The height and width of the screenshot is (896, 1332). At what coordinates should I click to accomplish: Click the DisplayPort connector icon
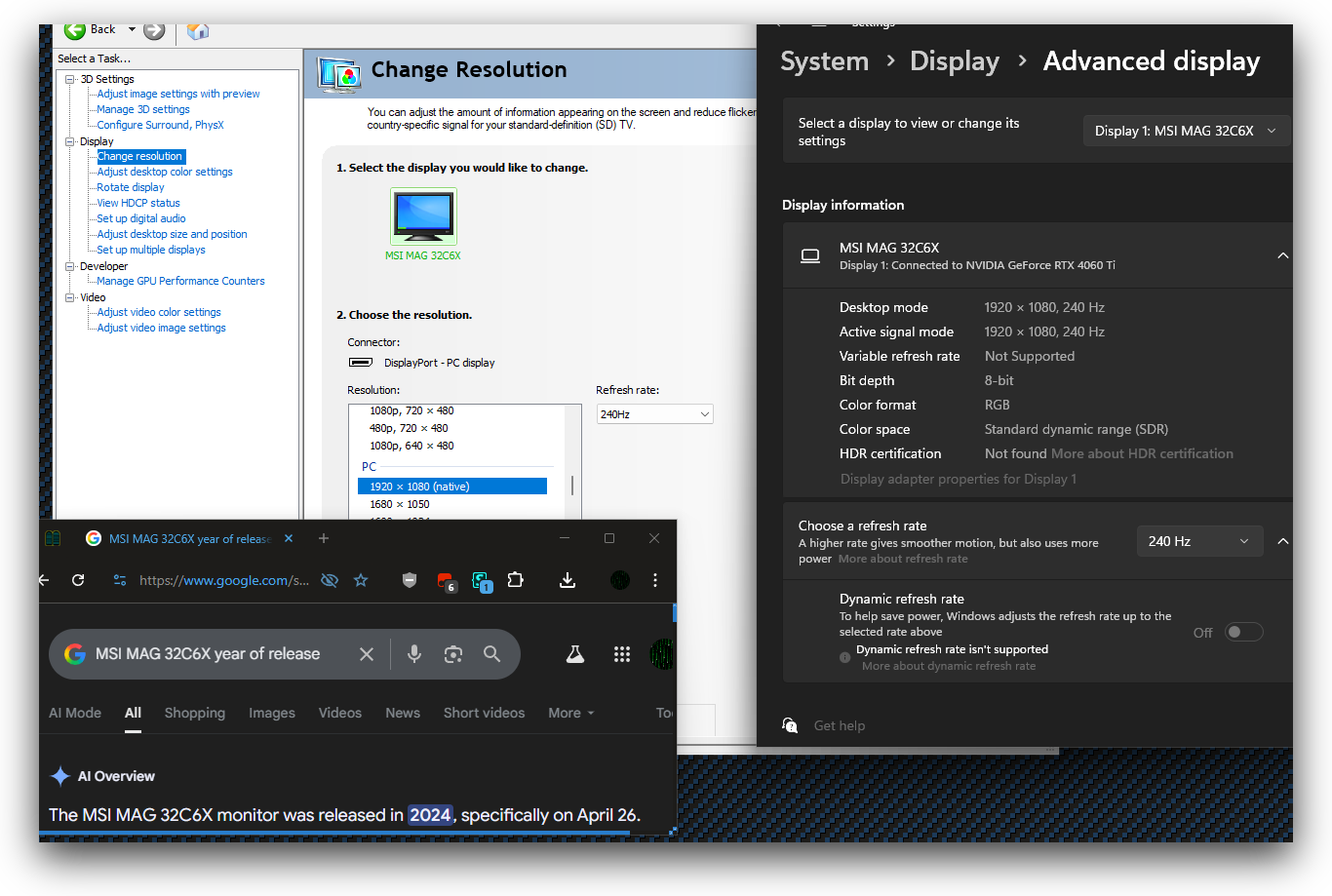tap(361, 363)
